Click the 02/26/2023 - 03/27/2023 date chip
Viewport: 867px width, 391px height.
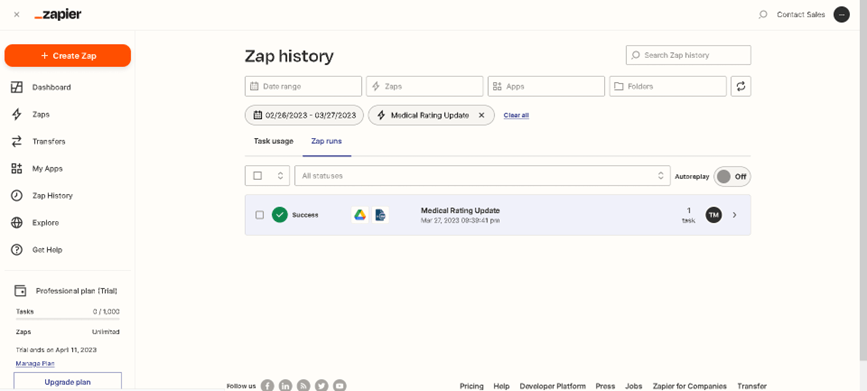point(304,115)
